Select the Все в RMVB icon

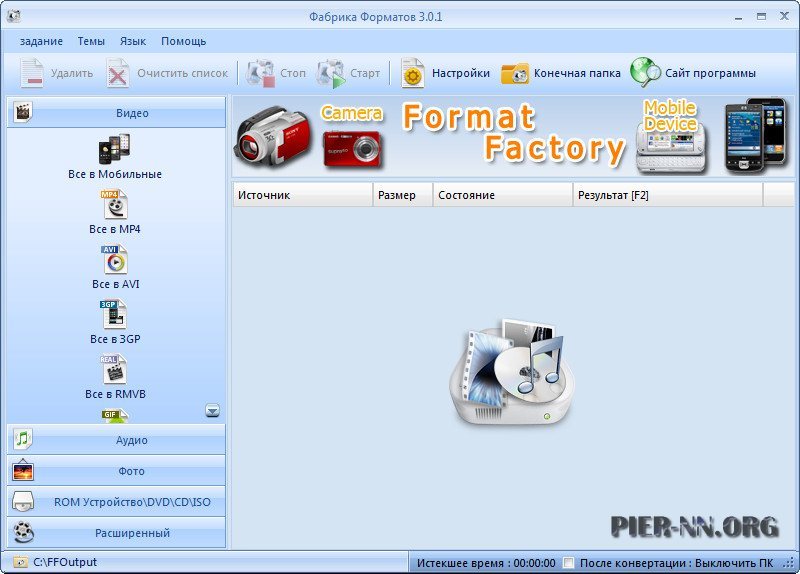[x=113, y=369]
